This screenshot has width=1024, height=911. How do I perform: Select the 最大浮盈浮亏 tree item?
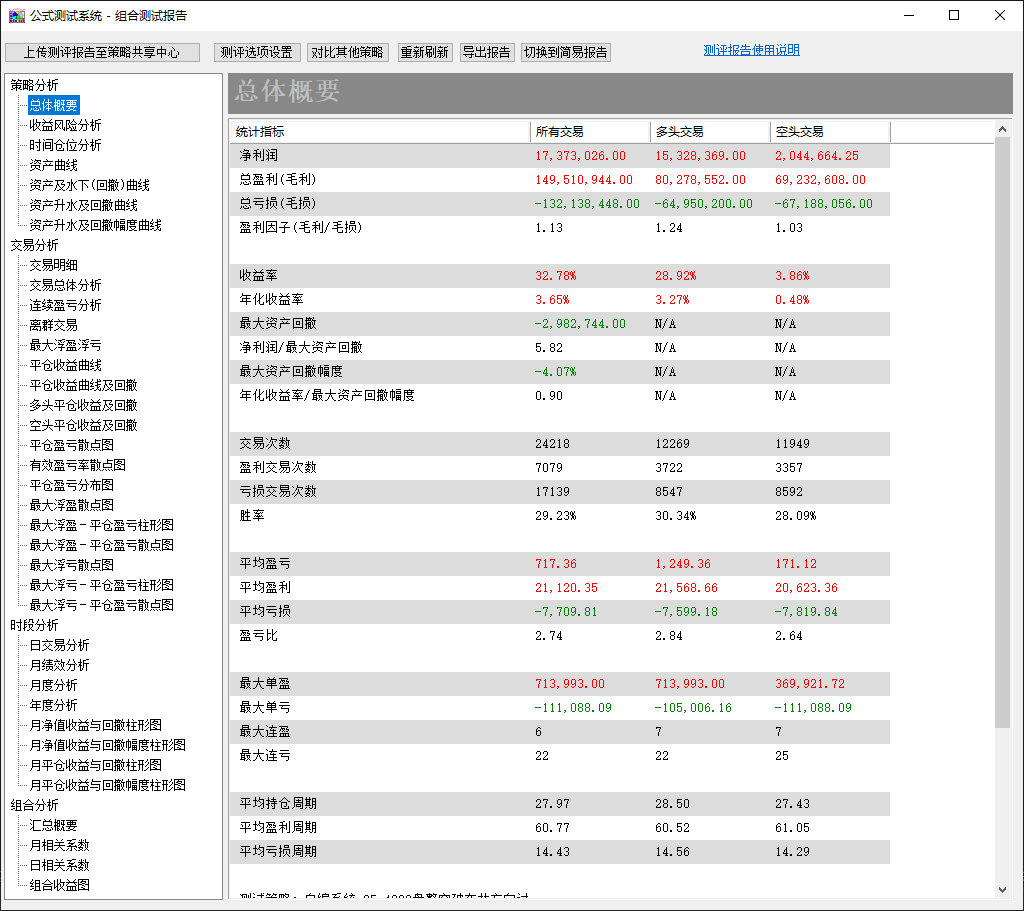pos(65,345)
